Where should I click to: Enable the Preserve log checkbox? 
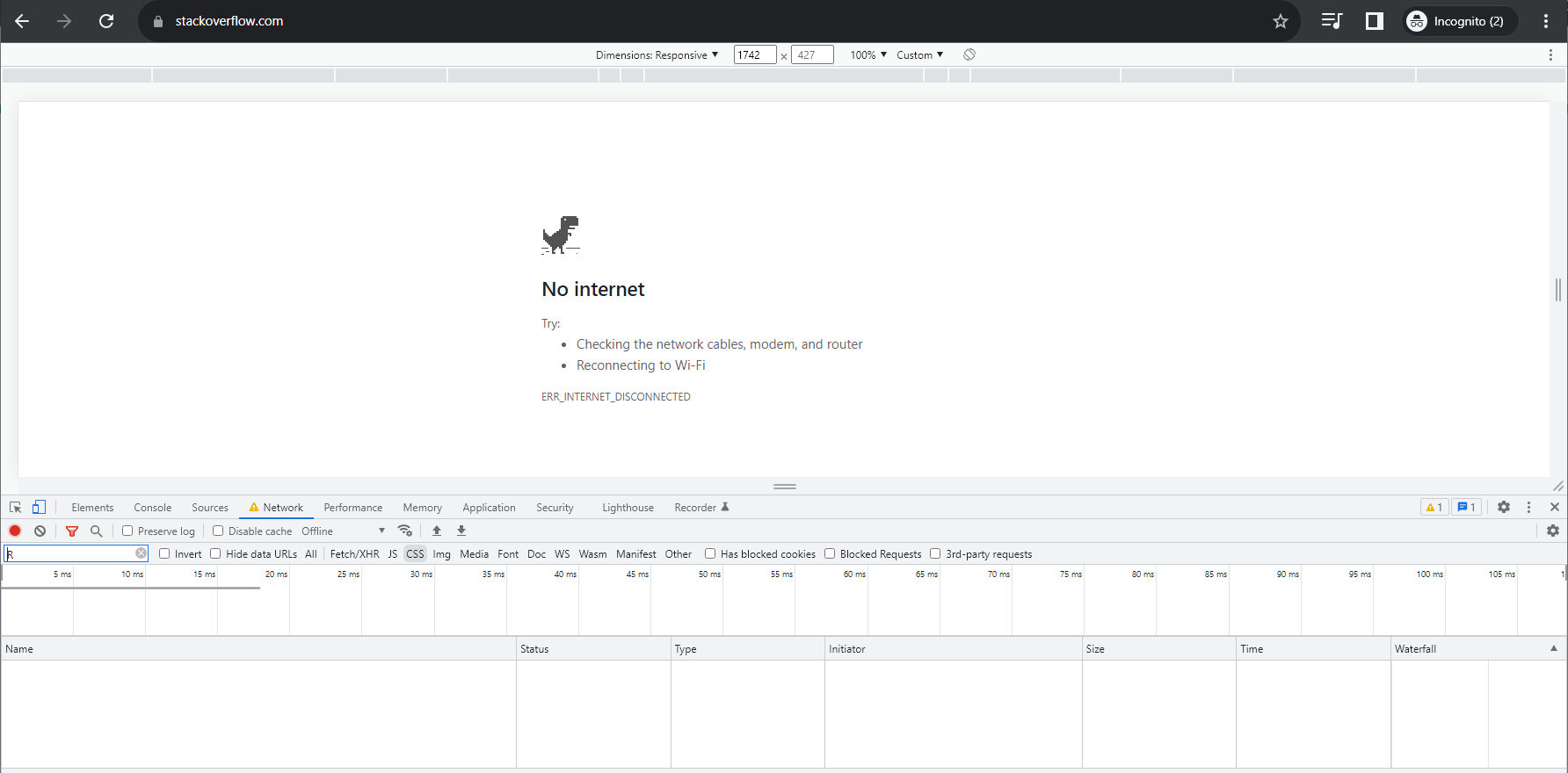click(127, 531)
